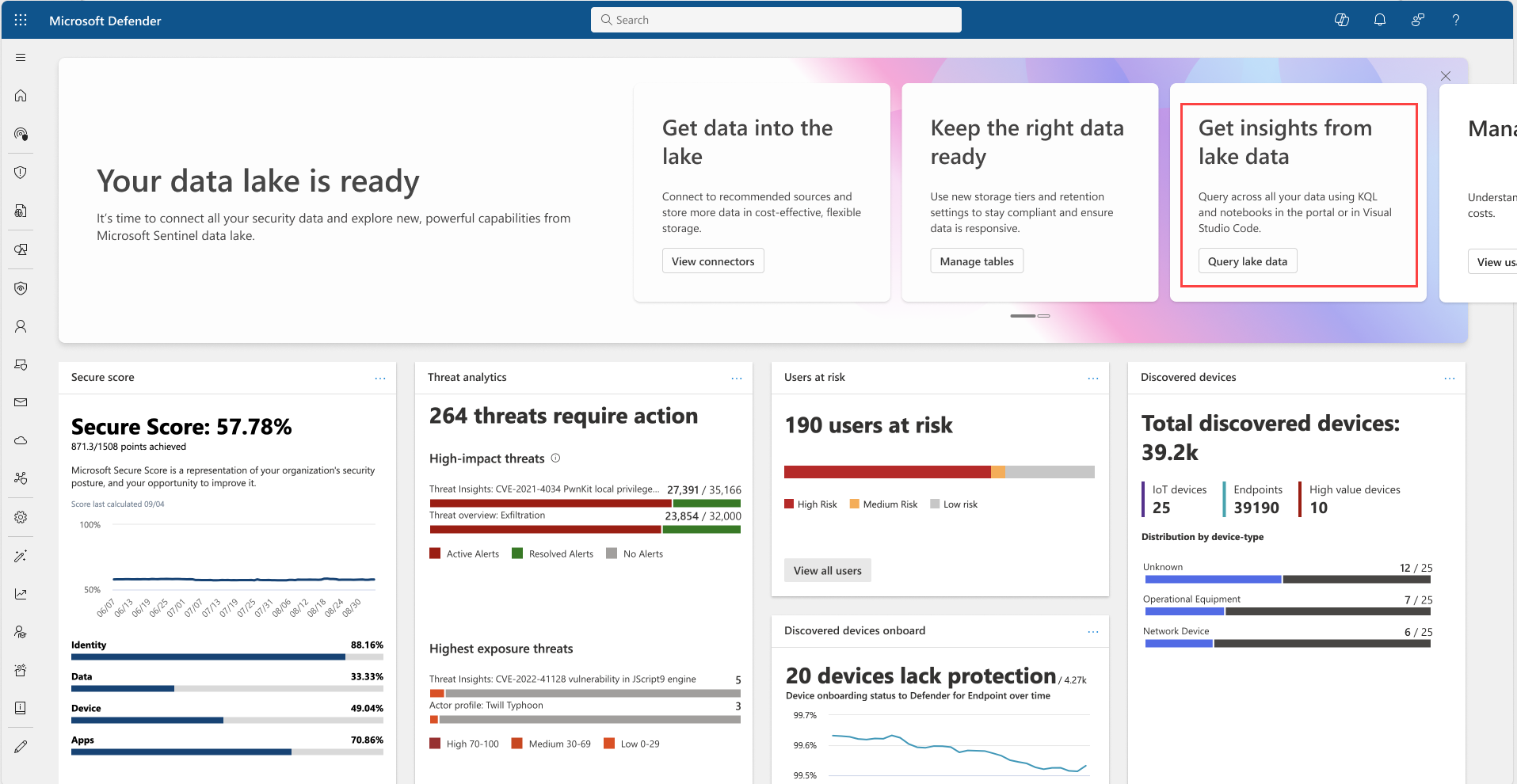Open the threat intelligence document-globe sidebar icon
The image size is (1517, 784).
[x=21, y=211]
